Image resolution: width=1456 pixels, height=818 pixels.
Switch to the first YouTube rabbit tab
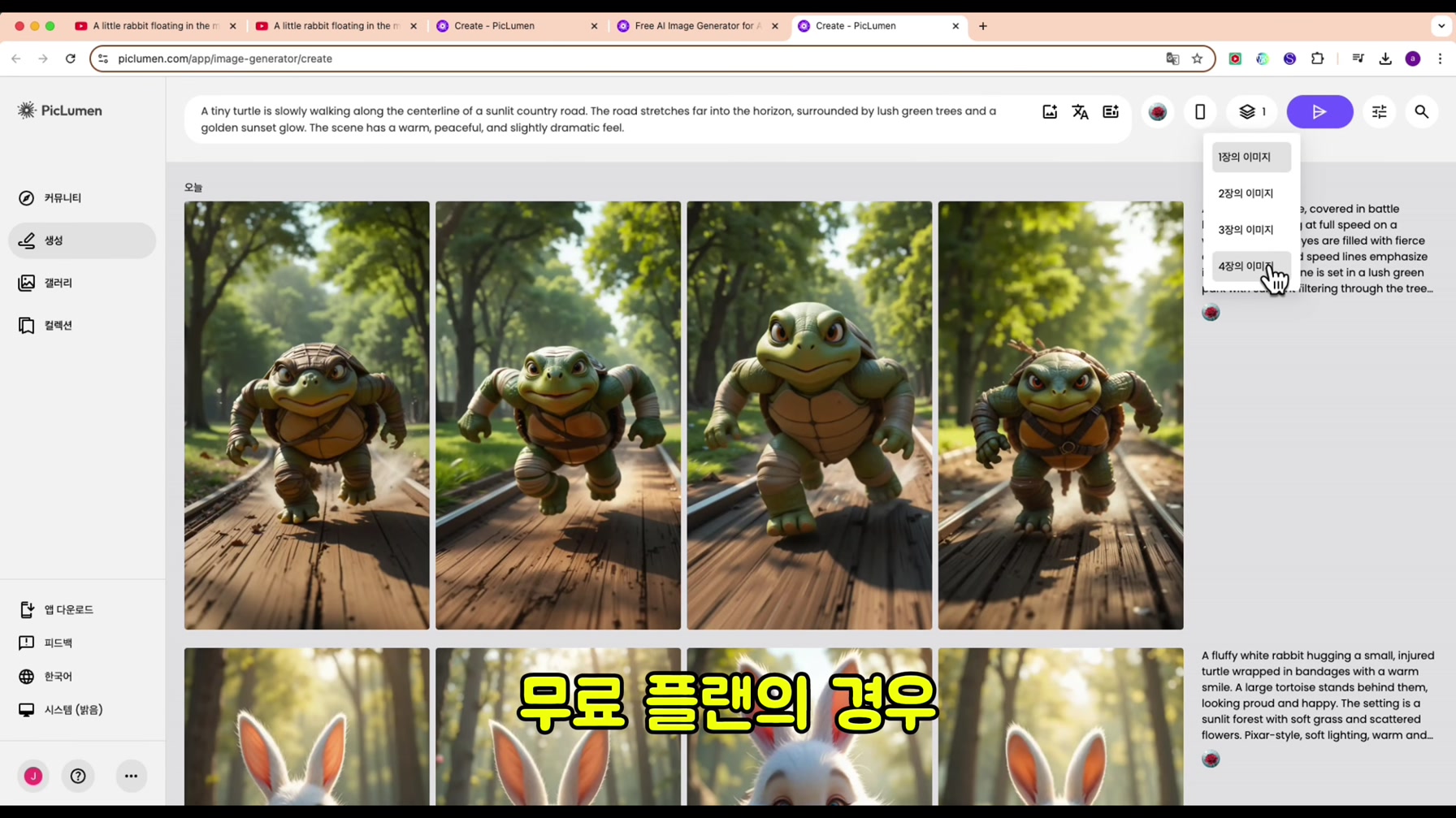[x=154, y=26]
